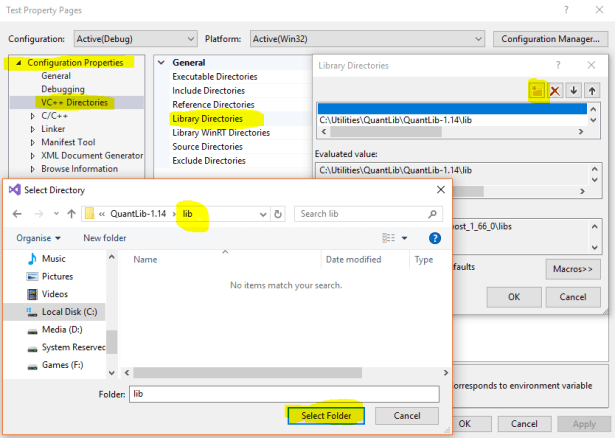Select Debugging tree item
The width and height of the screenshot is (615, 438).
[x=63, y=89]
